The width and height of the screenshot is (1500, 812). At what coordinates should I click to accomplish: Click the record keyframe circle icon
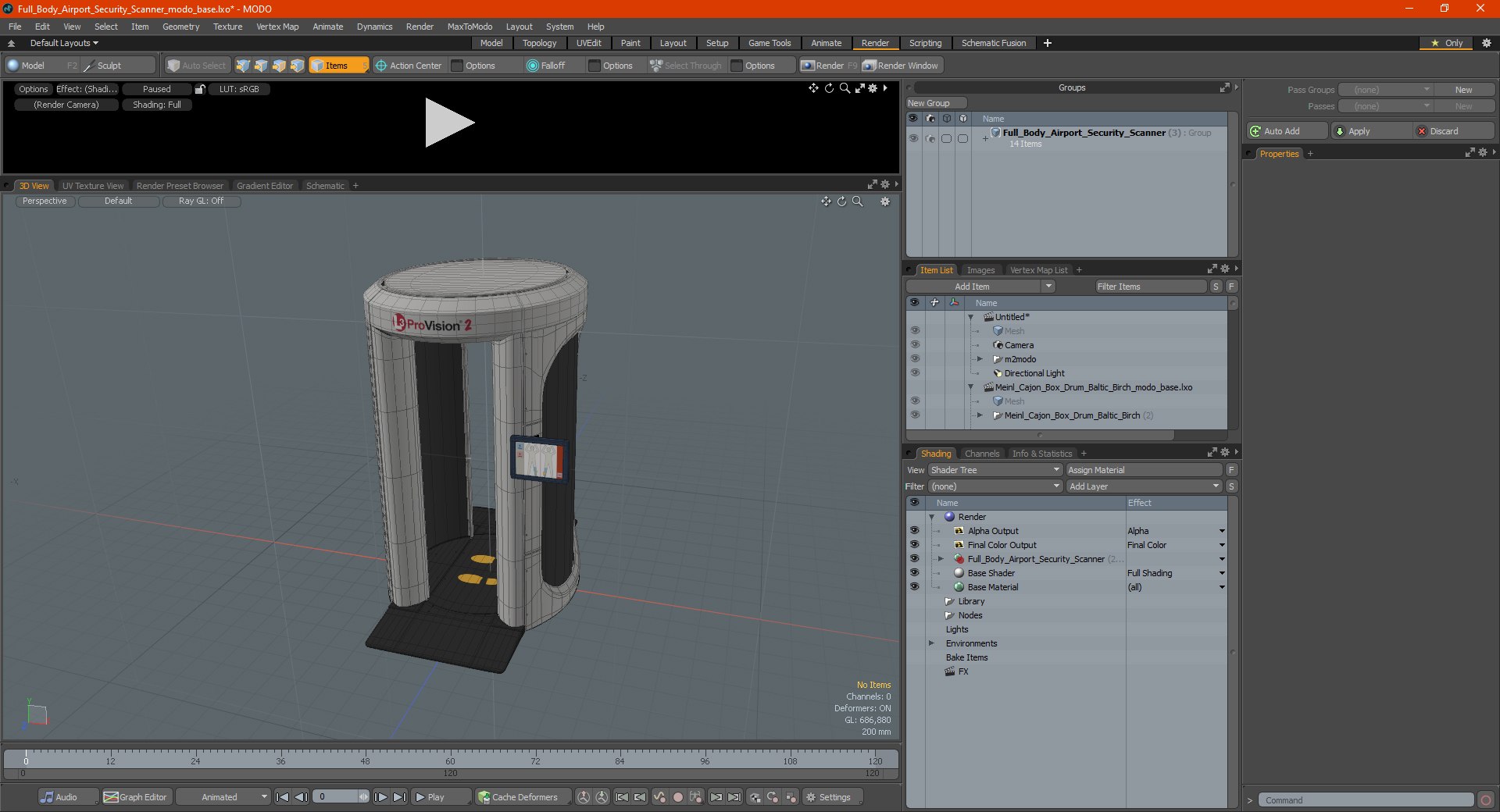pyautogui.click(x=678, y=797)
